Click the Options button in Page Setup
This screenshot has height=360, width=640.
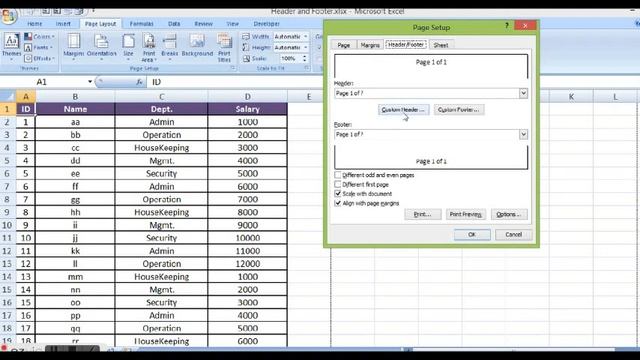tap(509, 214)
